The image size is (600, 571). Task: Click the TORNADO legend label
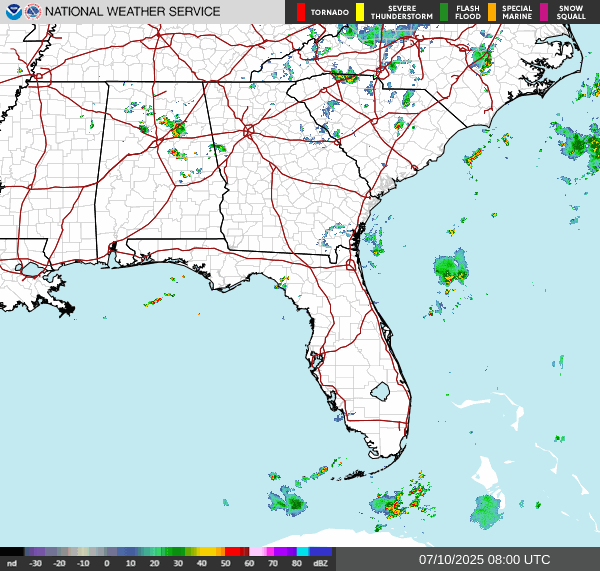[329, 13]
